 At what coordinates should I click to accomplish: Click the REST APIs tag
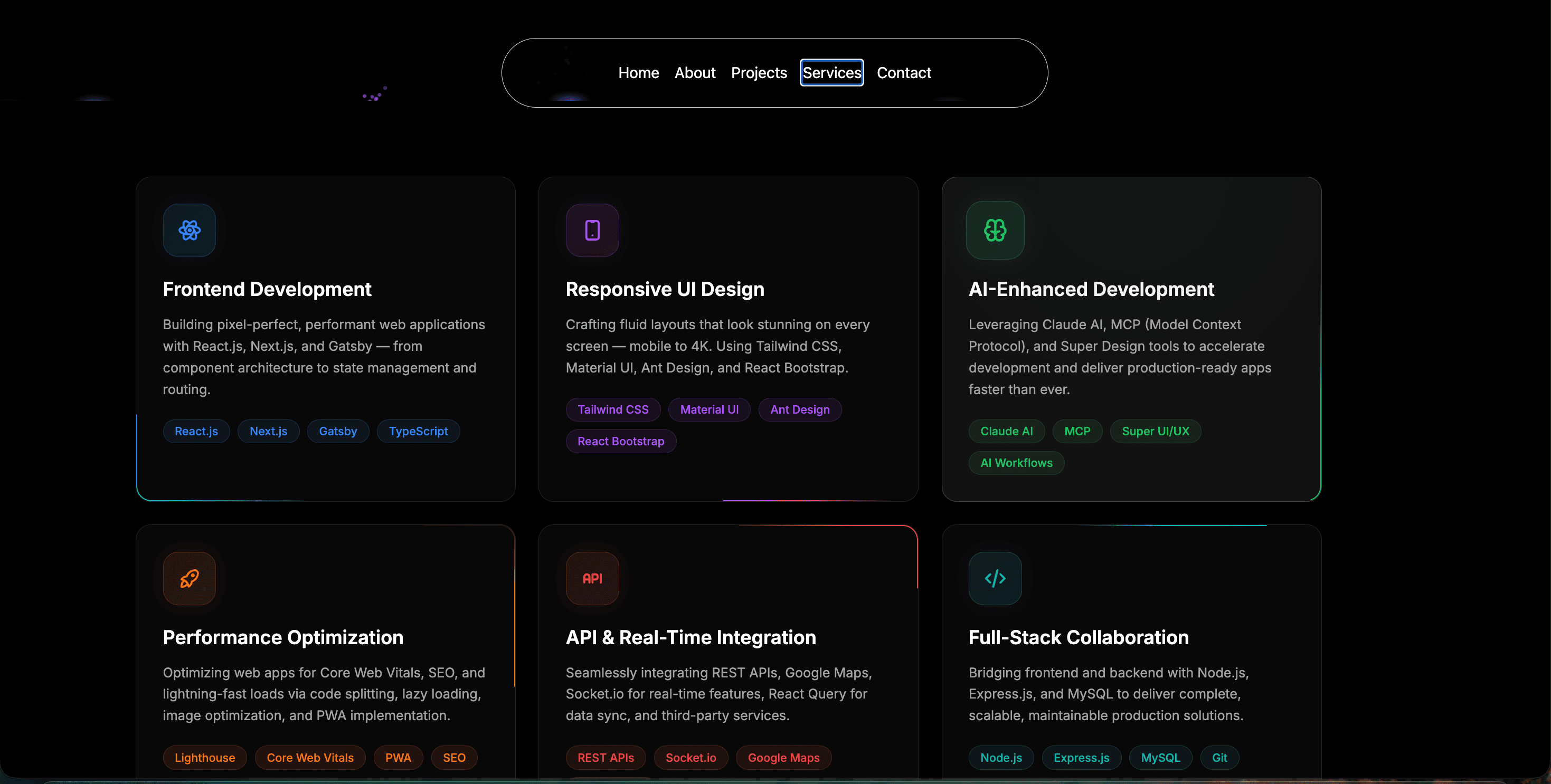coord(606,758)
